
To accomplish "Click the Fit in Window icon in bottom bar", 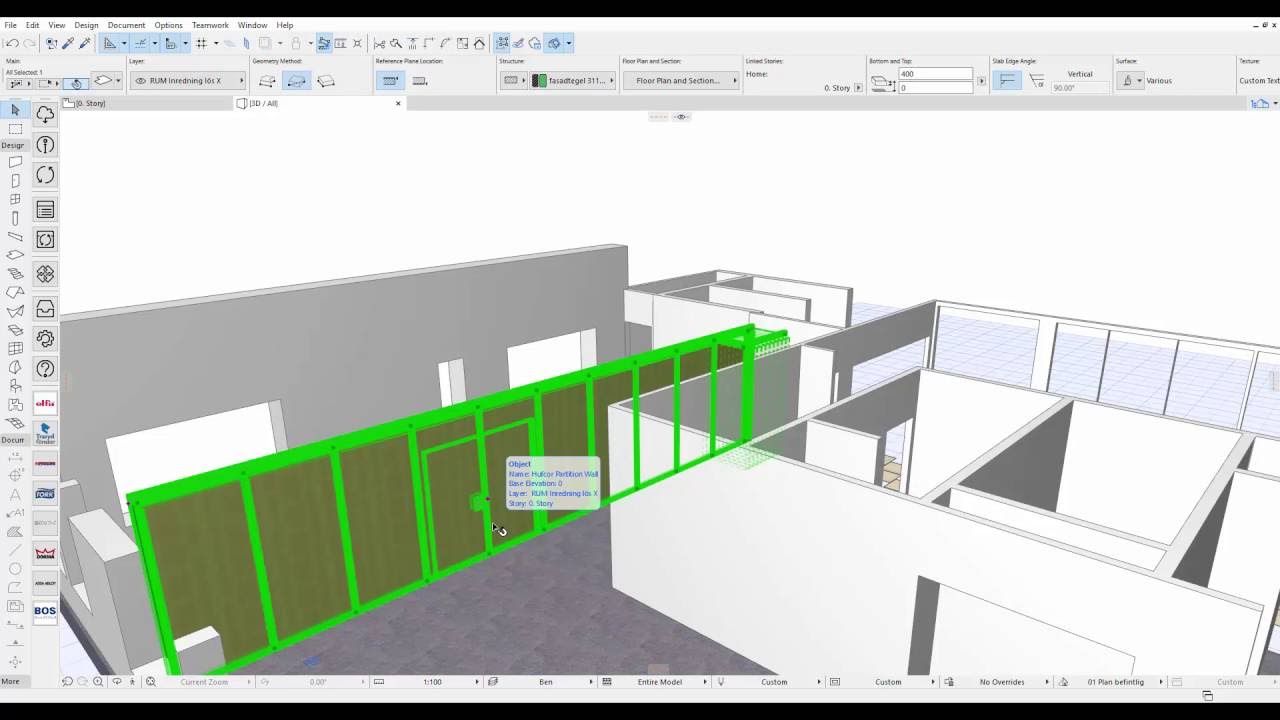I will point(151,682).
